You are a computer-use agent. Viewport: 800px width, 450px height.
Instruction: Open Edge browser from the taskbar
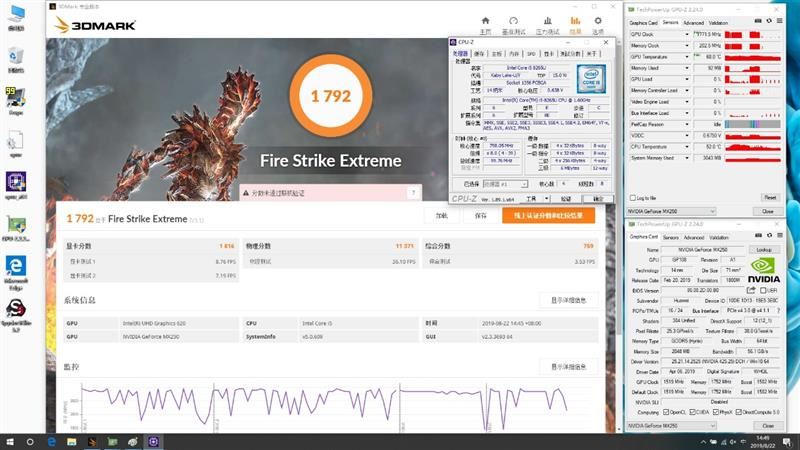[52, 442]
